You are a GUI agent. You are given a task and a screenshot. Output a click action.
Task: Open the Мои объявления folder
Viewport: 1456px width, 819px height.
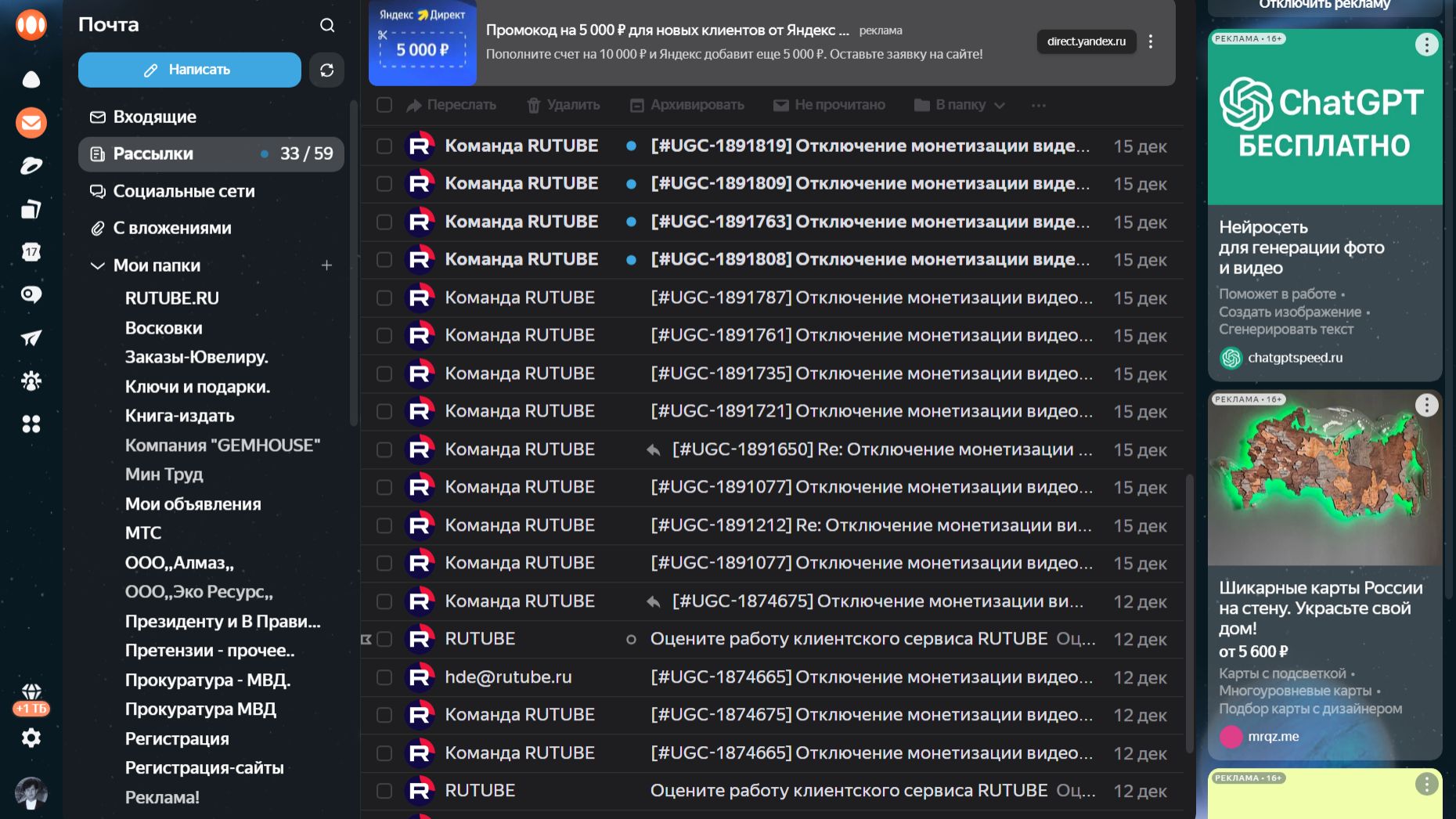[x=193, y=504]
